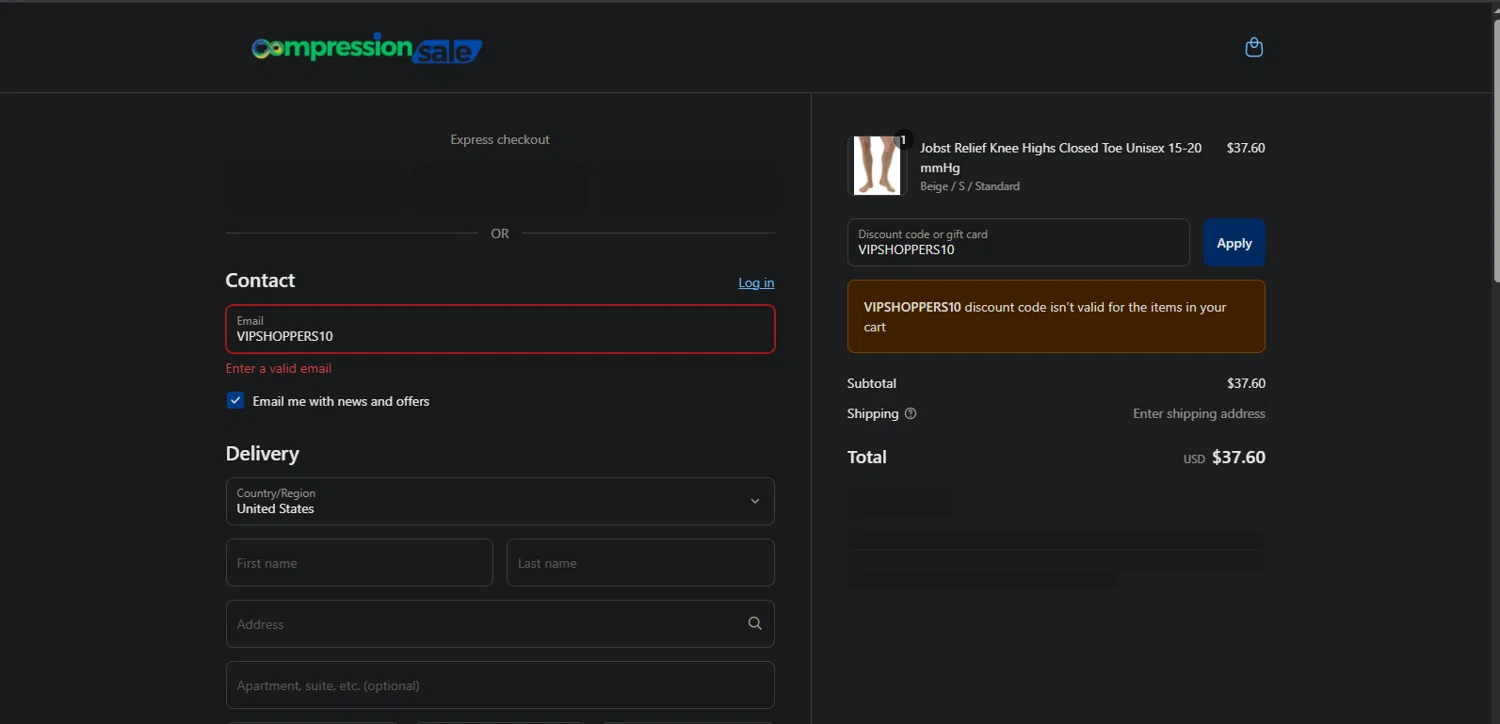Click the First name field
1500x724 pixels.
pyautogui.click(x=359, y=563)
